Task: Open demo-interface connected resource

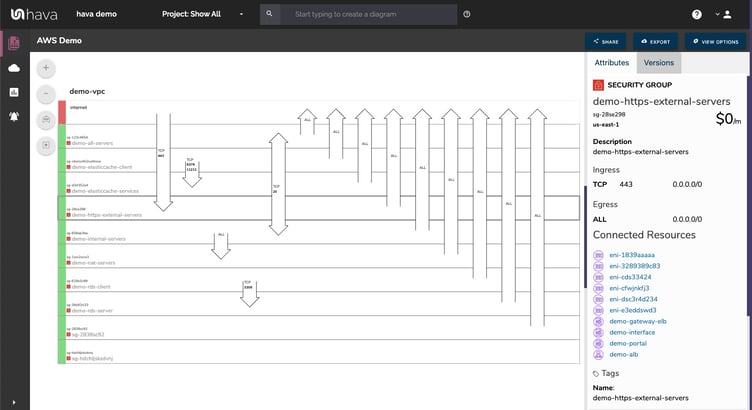Action: click(x=632, y=332)
